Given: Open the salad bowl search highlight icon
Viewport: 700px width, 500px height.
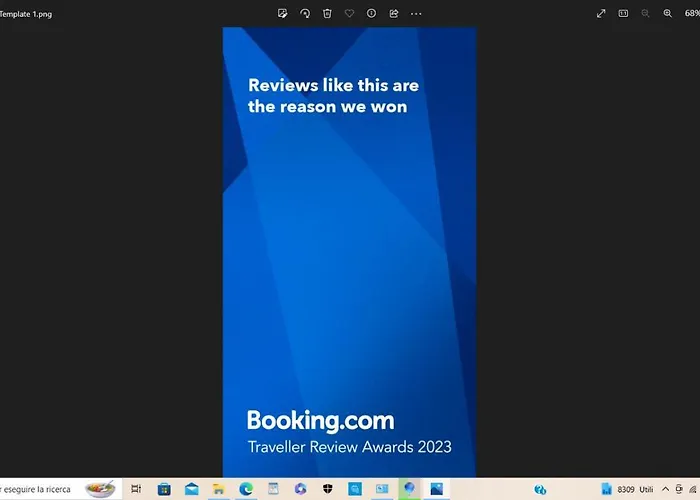Looking at the screenshot, I should click(x=100, y=489).
